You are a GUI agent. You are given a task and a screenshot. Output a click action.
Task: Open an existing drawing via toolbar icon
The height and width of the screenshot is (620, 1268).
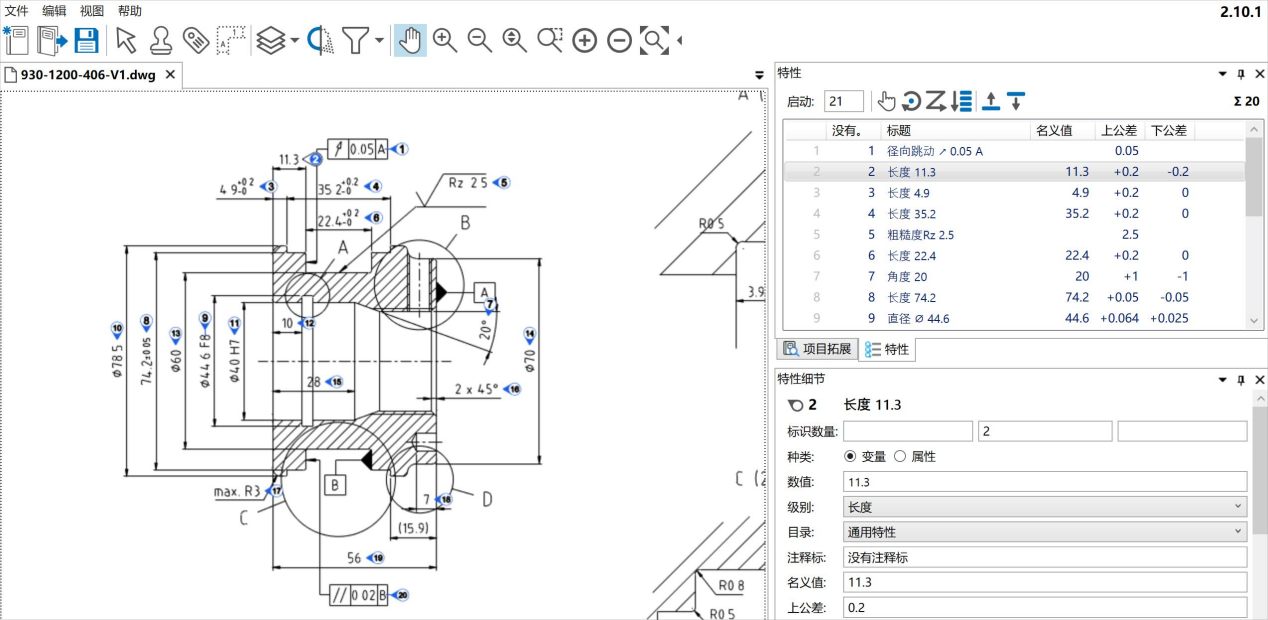click(52, 40)
